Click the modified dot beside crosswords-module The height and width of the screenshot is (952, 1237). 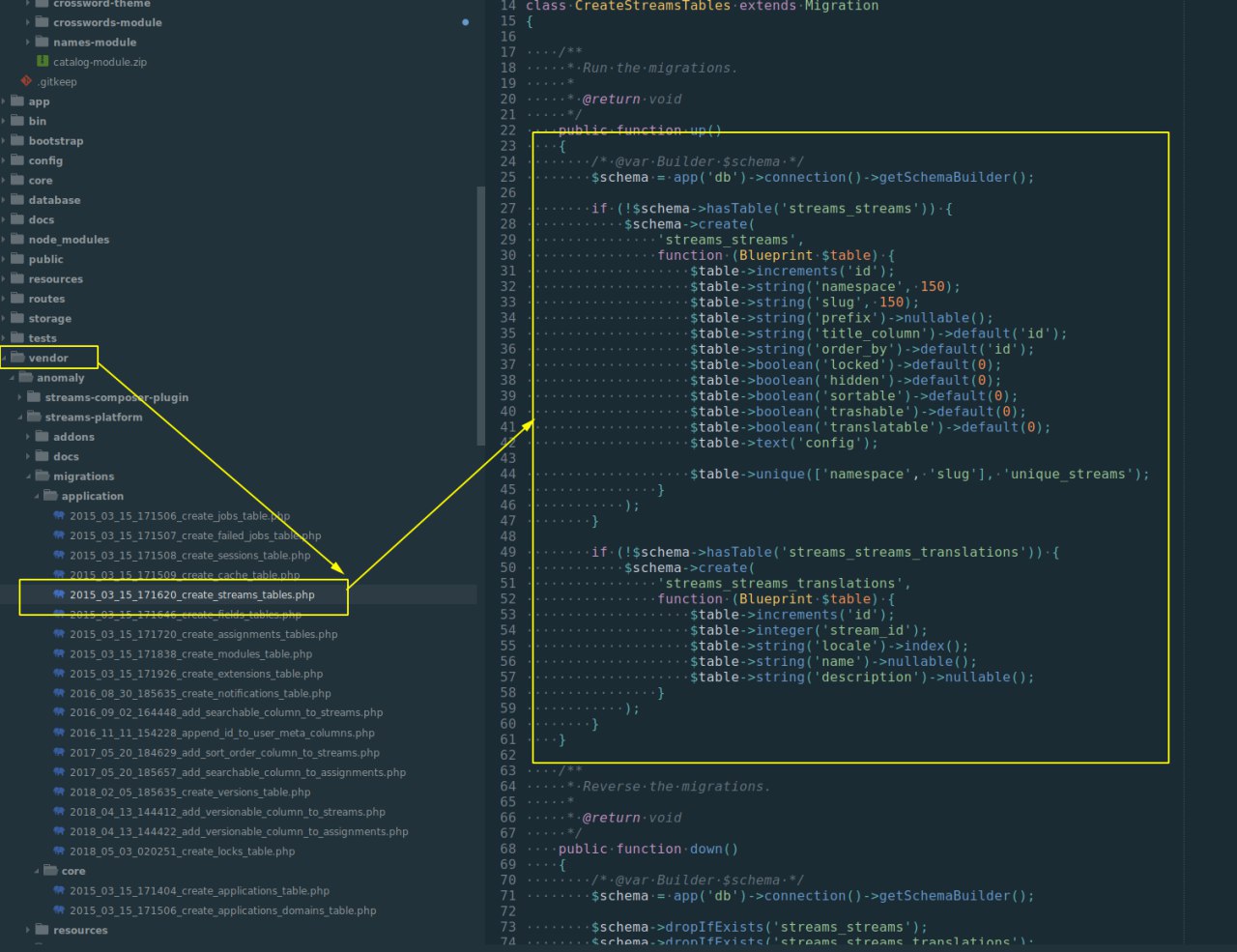click(465, 22)
